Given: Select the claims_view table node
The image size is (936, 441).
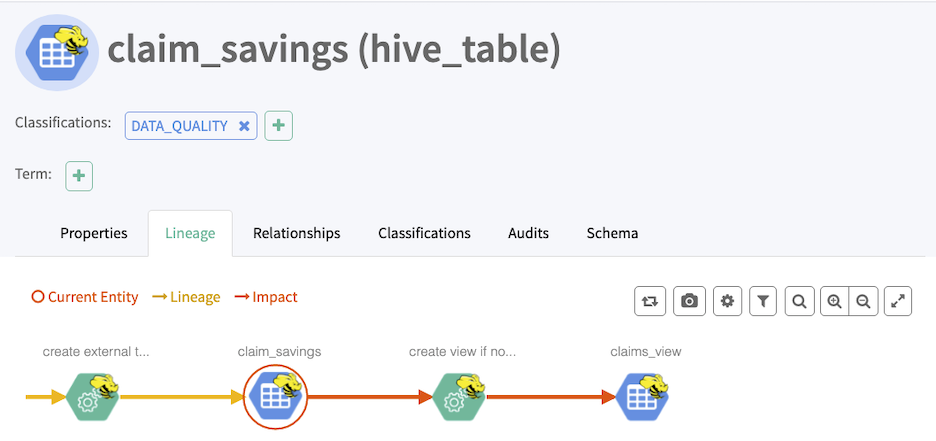Looking at the screenshot, I should pos(643,397).
